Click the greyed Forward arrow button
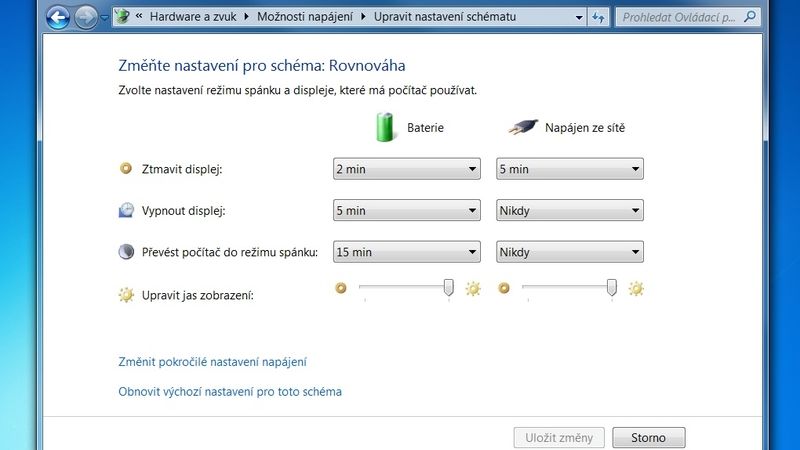 point(86,18)
